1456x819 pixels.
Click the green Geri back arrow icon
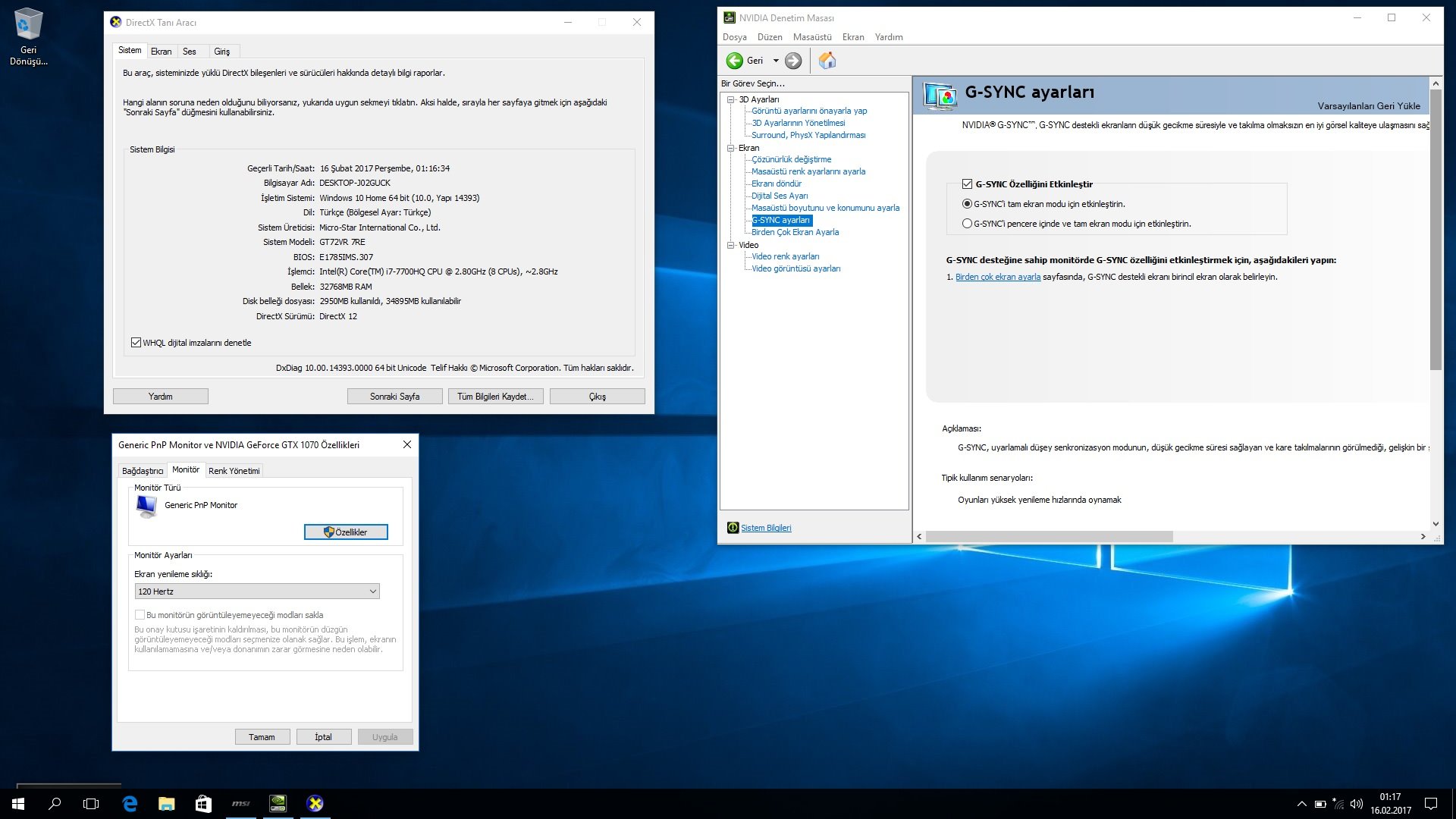coord(734,61)
